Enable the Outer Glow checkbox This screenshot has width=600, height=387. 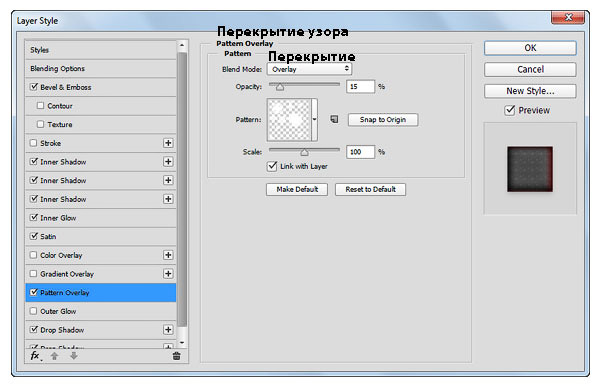[x=34, y=311]
